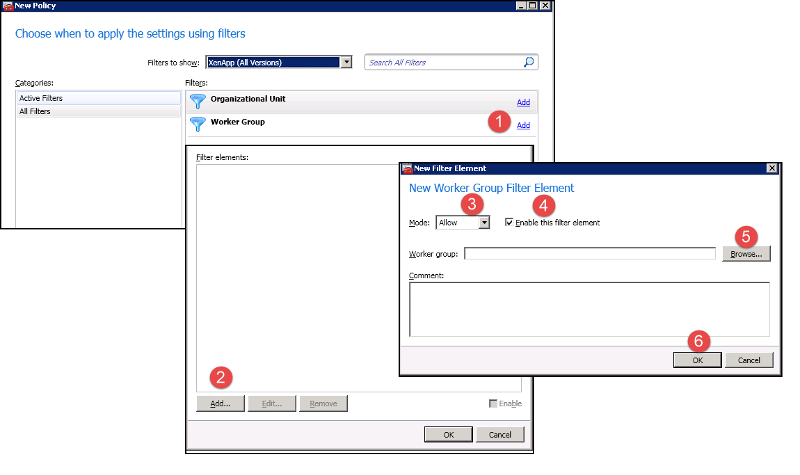Open the Mode Allow dropdown
The image size is (800, 475).
tap(484, 222)
